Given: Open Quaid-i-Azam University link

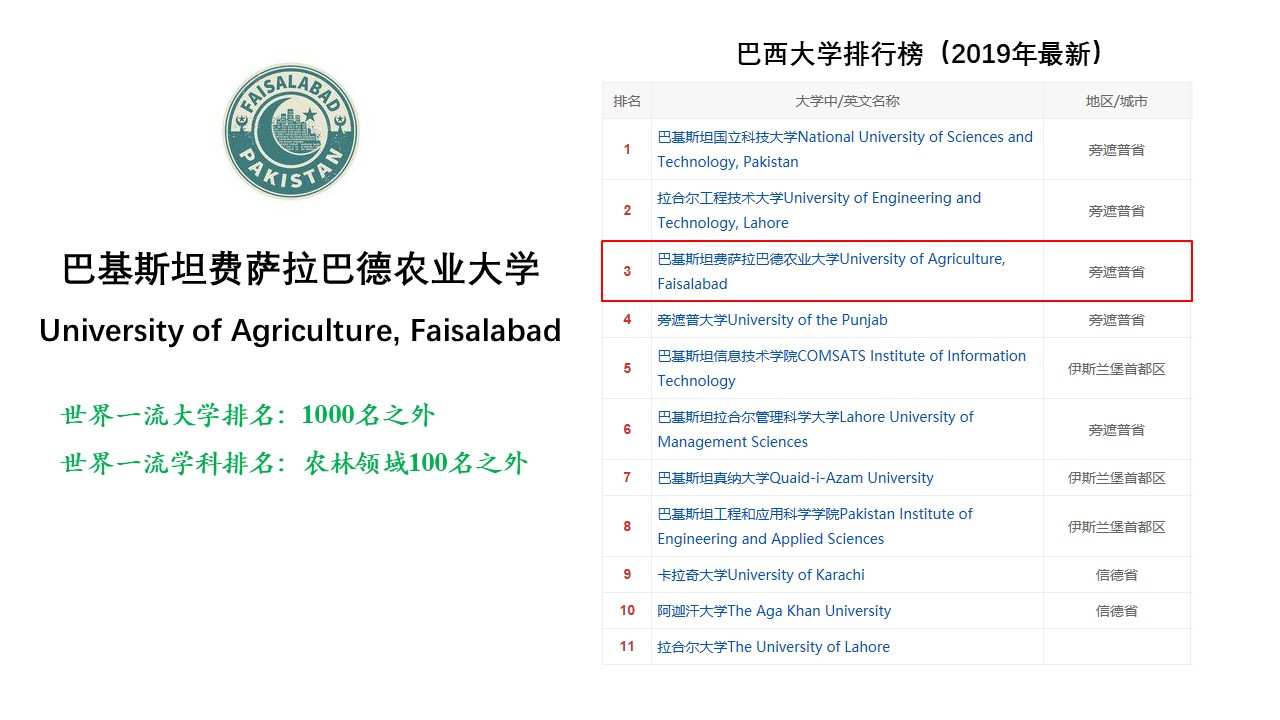Looking at the screenshot, I should 795,478.
